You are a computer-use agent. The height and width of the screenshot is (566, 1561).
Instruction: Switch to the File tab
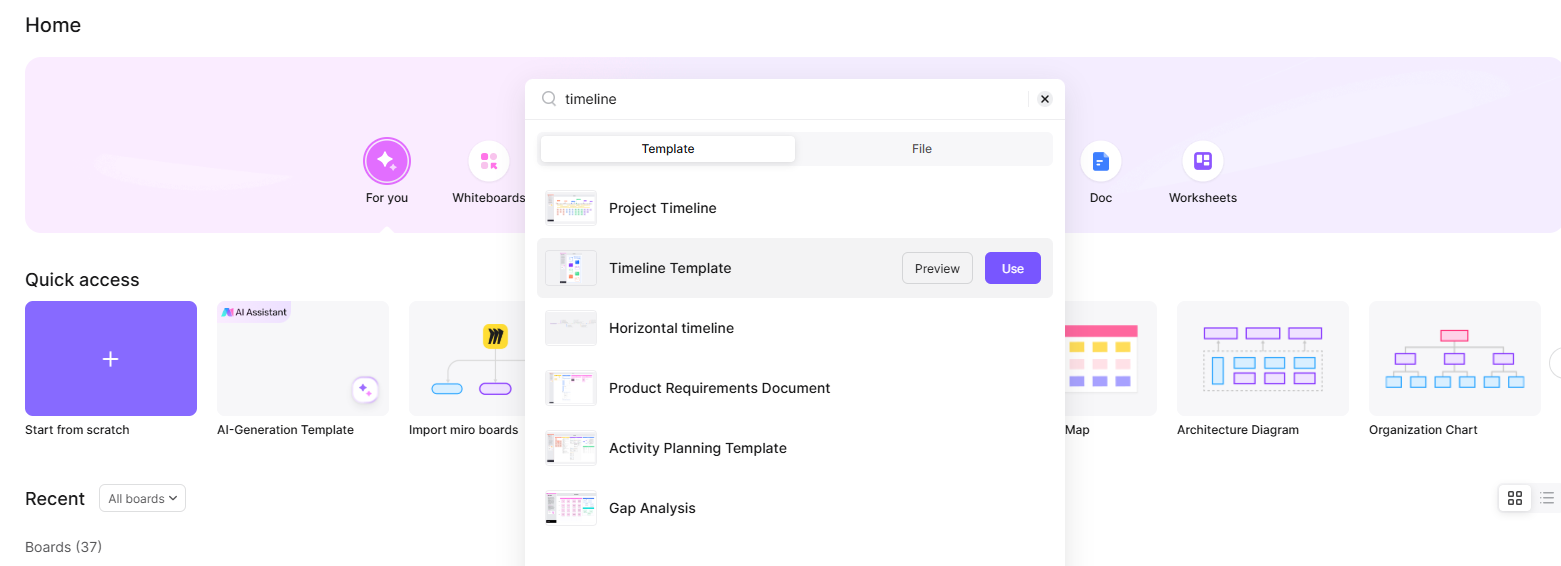(x=922, y=149)
